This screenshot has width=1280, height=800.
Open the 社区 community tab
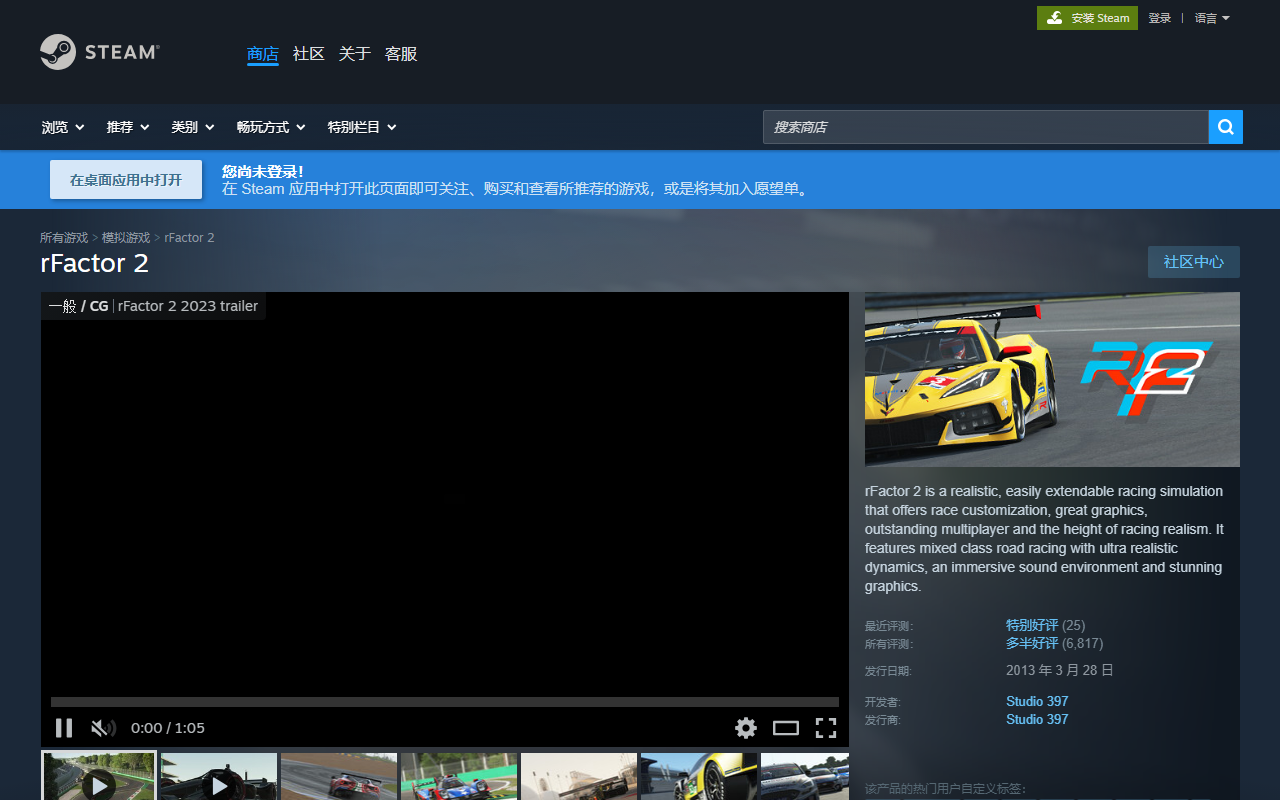tap(309, 54)
